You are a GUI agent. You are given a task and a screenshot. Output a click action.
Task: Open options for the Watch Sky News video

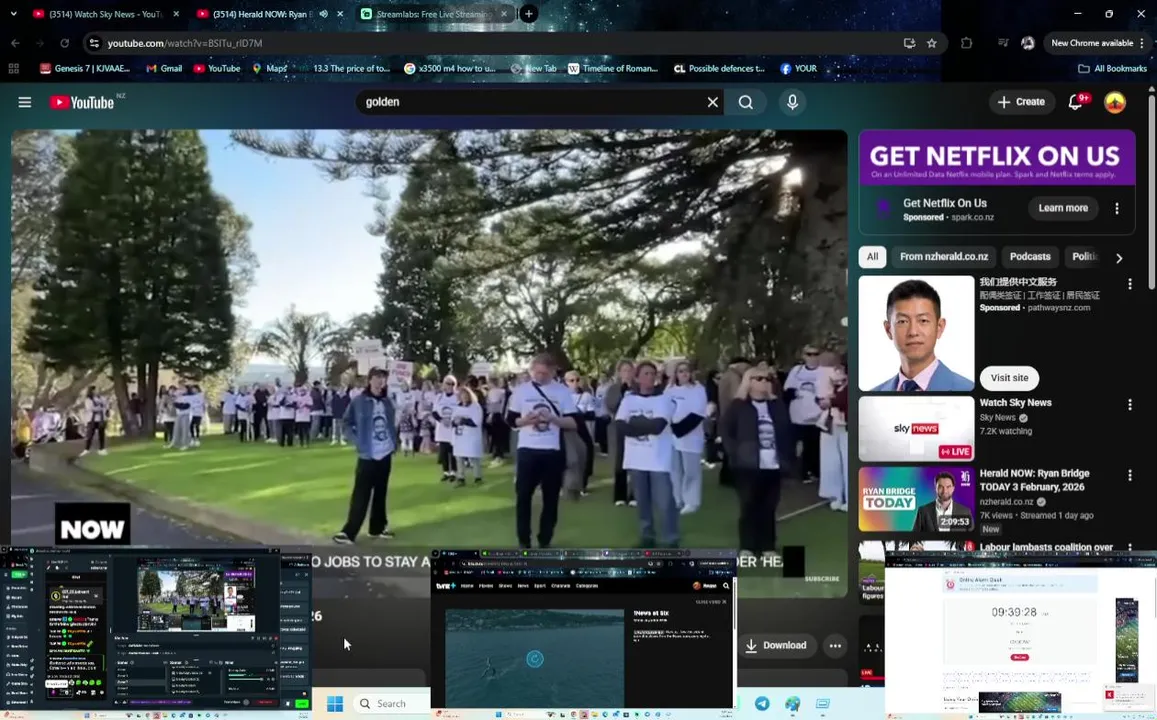pos(1129,404)
